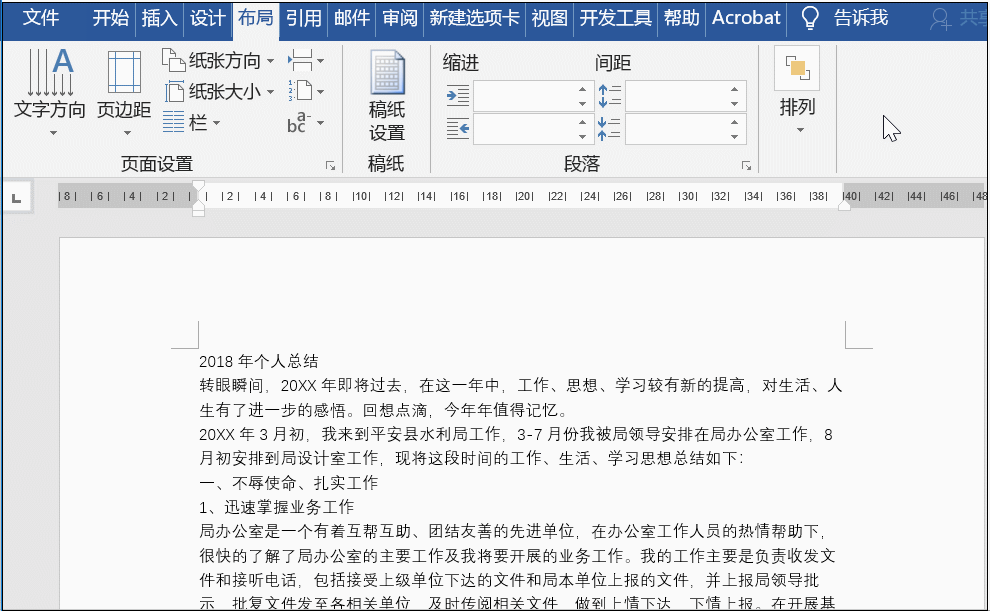
Task: Open the 段落 paragraph dialog launcher
Action: (x=745, y=166)
